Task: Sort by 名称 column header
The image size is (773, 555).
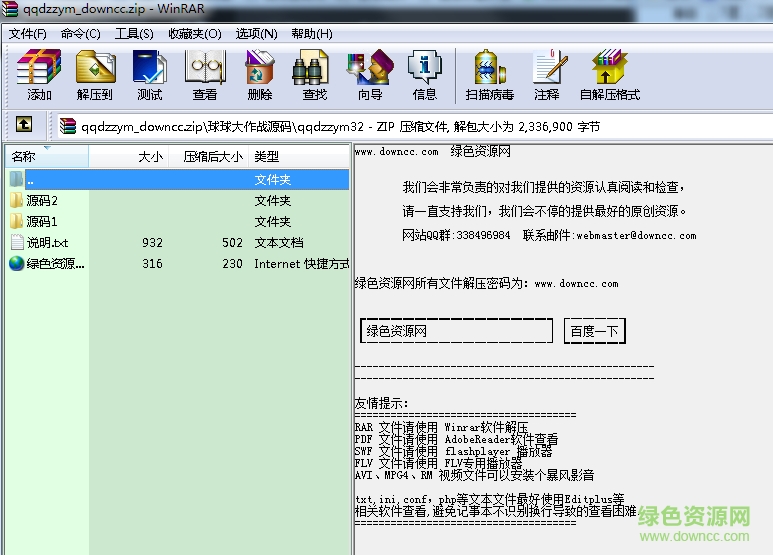Action: tap(47, 157)
